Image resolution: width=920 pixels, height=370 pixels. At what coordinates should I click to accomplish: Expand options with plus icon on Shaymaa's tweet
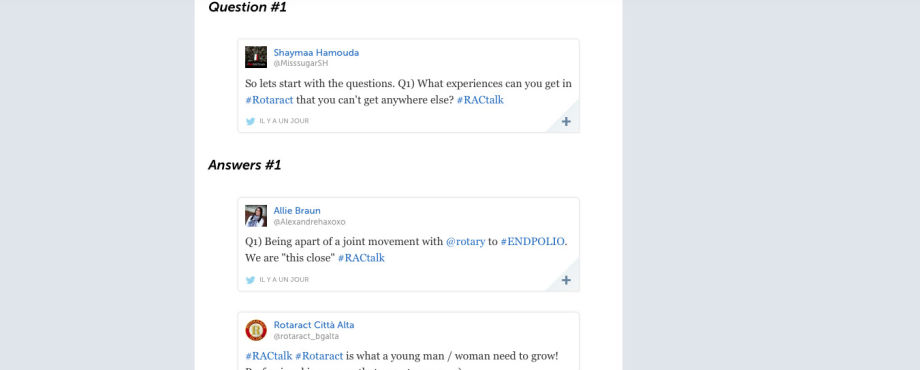coord(566,121)
